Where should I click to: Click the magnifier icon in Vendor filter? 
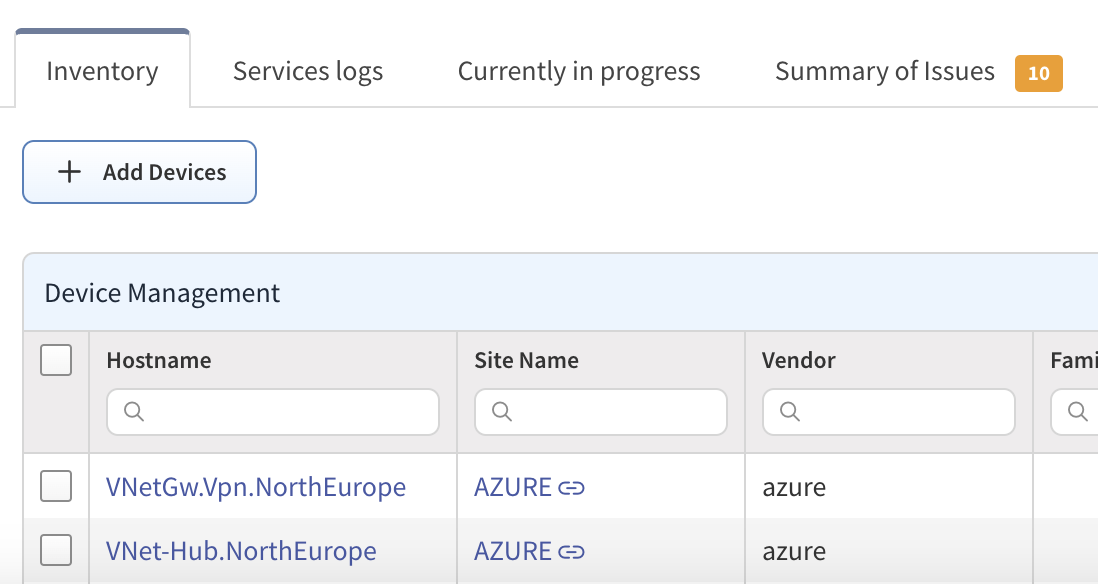coord(790,412)
